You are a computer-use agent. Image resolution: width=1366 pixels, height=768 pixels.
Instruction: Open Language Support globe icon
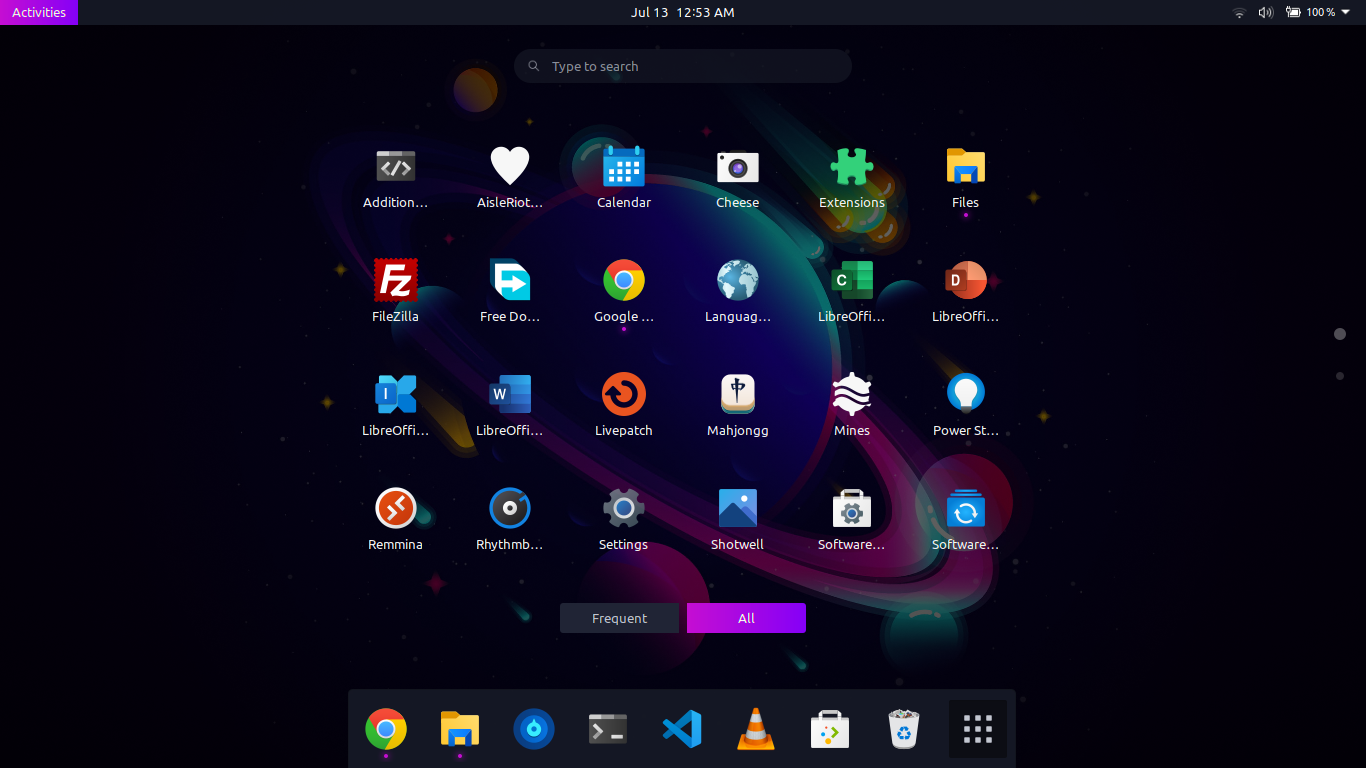737,280
